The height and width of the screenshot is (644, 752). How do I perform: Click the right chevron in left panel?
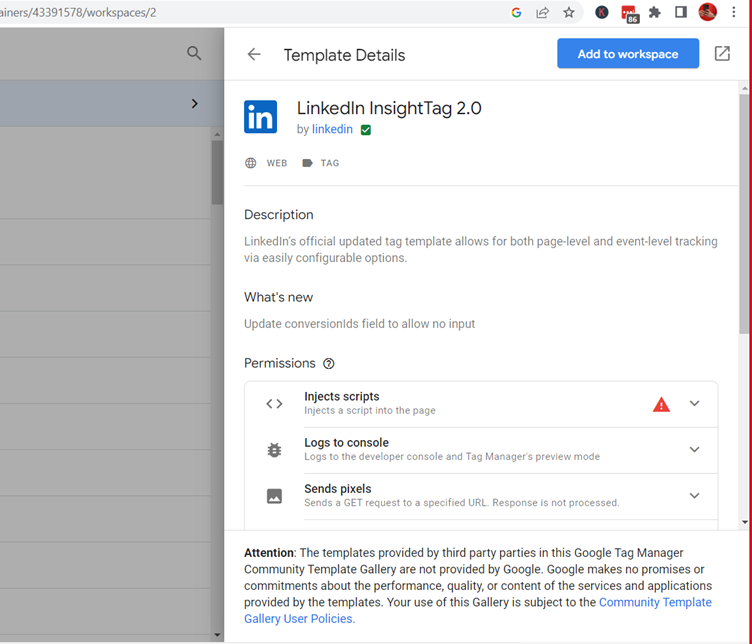[x=194, y=104]
